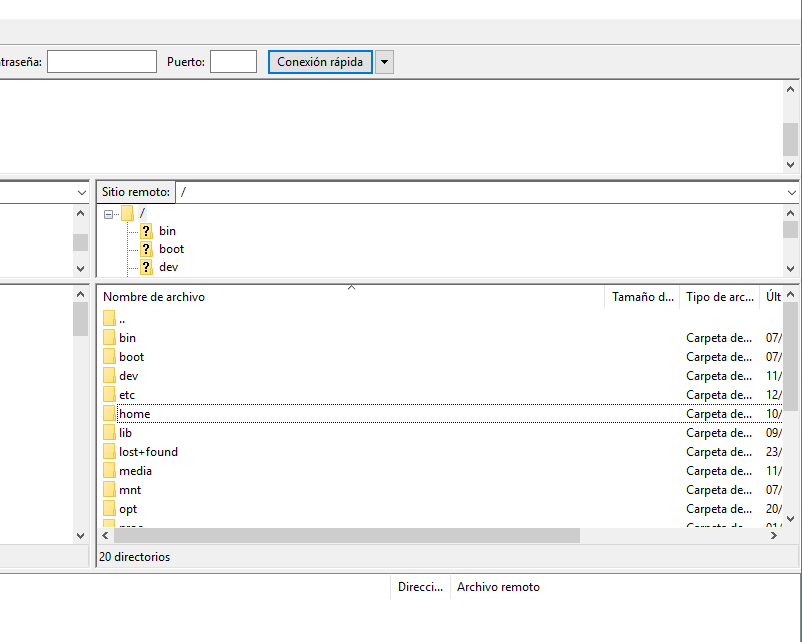Click the bin question-mark icon in tree
This screenshot has height=642, width=802.
click(x=146, y=231)
